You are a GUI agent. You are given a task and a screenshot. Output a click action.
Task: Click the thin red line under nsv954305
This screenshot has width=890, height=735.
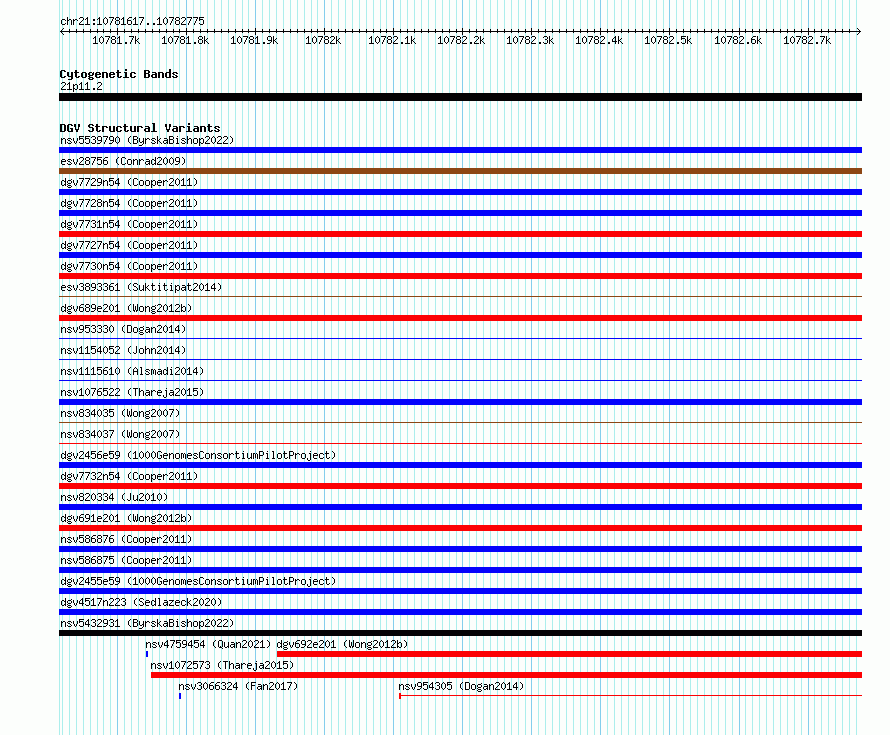point(631,696)
